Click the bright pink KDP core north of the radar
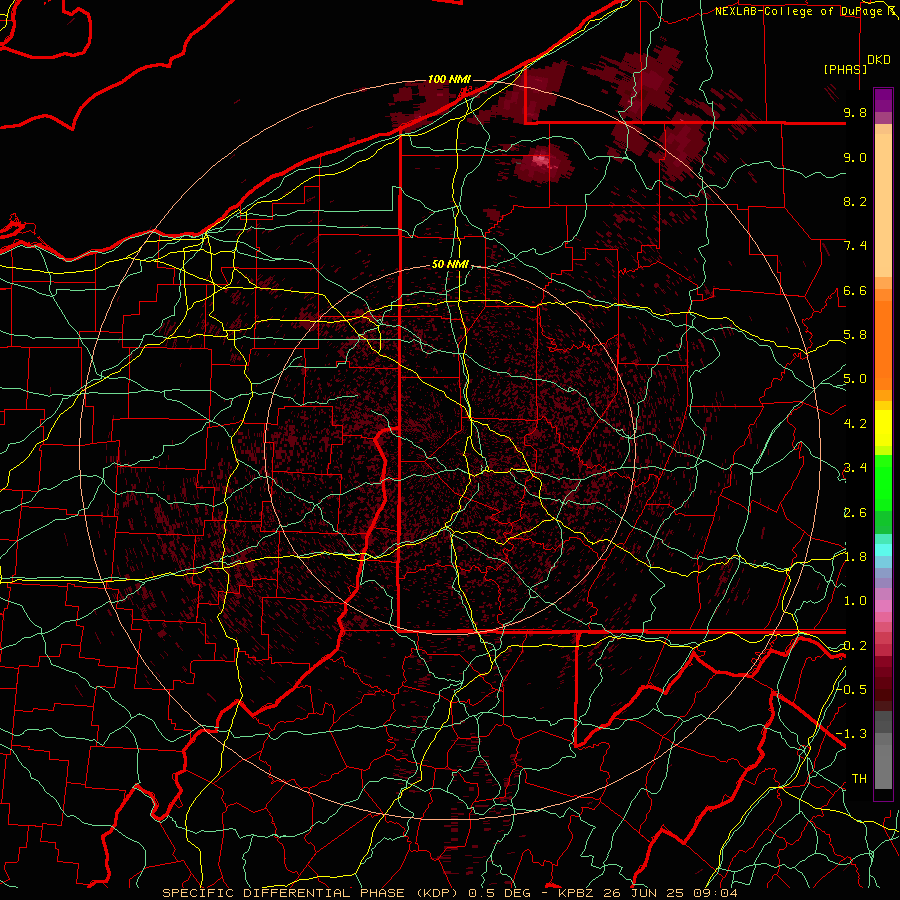The width and height of the screenshot is (900, 900). pos(541,160)
